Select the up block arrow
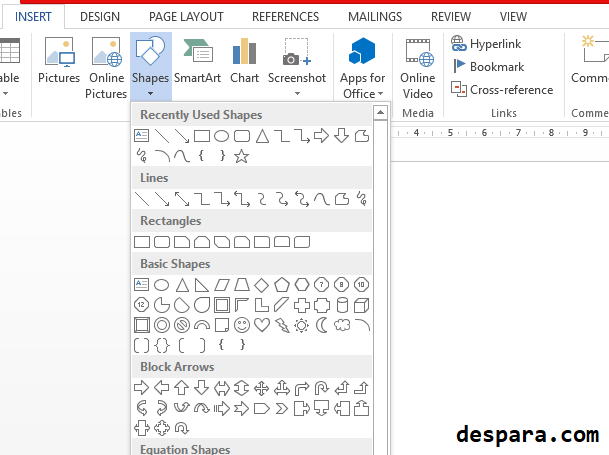 pos(181,388)
